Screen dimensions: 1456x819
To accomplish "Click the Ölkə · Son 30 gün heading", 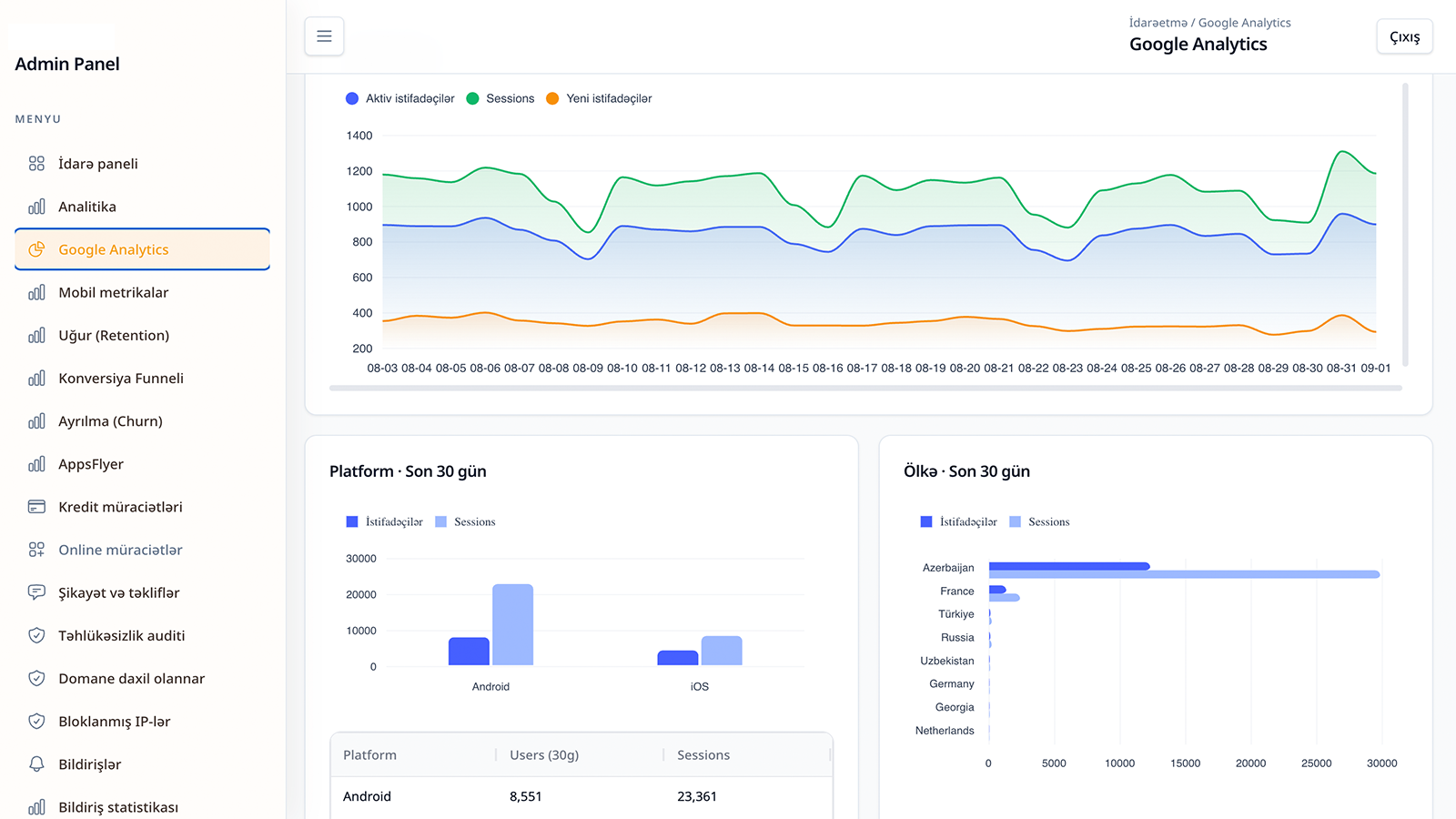I will tap(966, 471).
